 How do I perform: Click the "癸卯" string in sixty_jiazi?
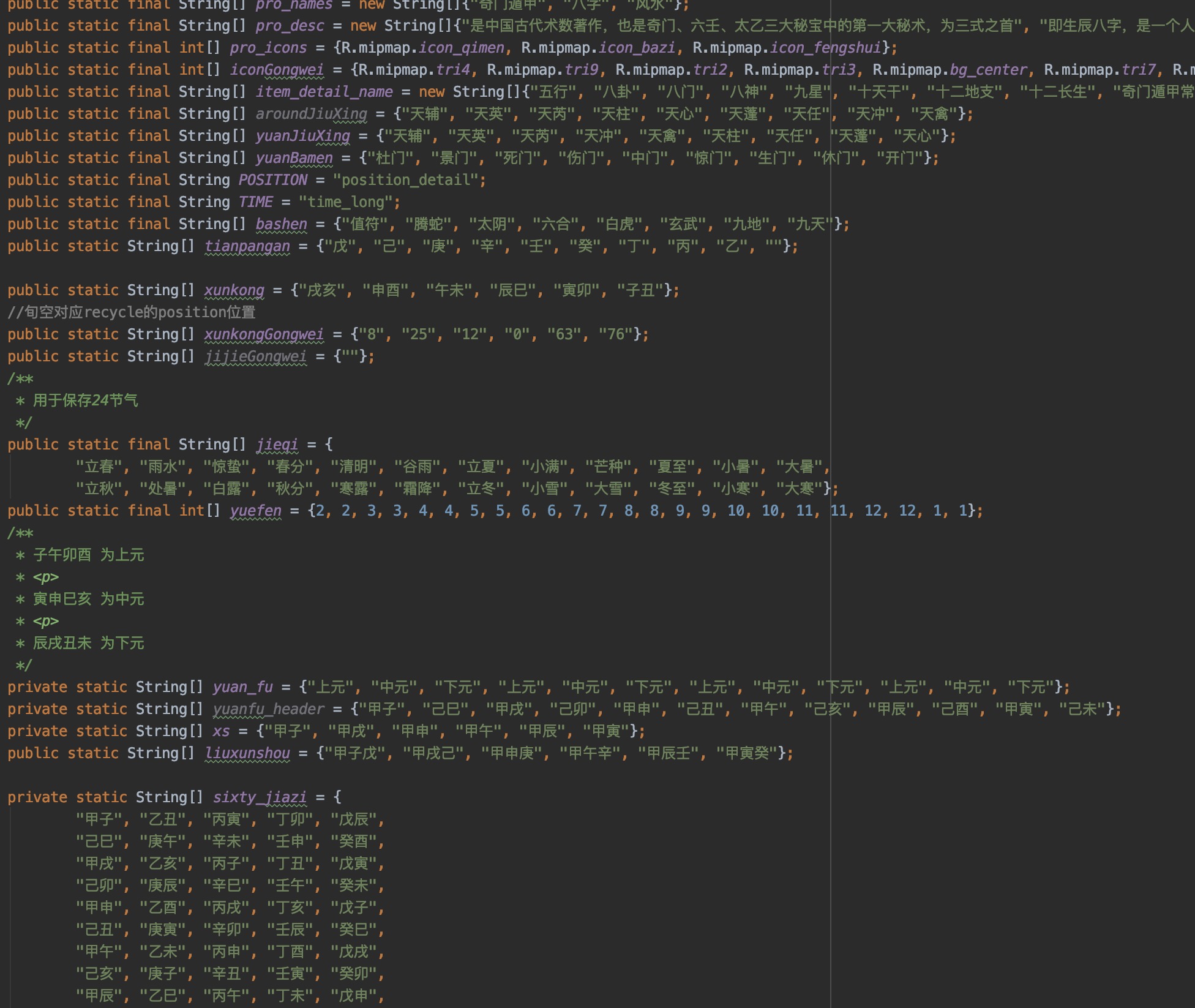(354, 974)
